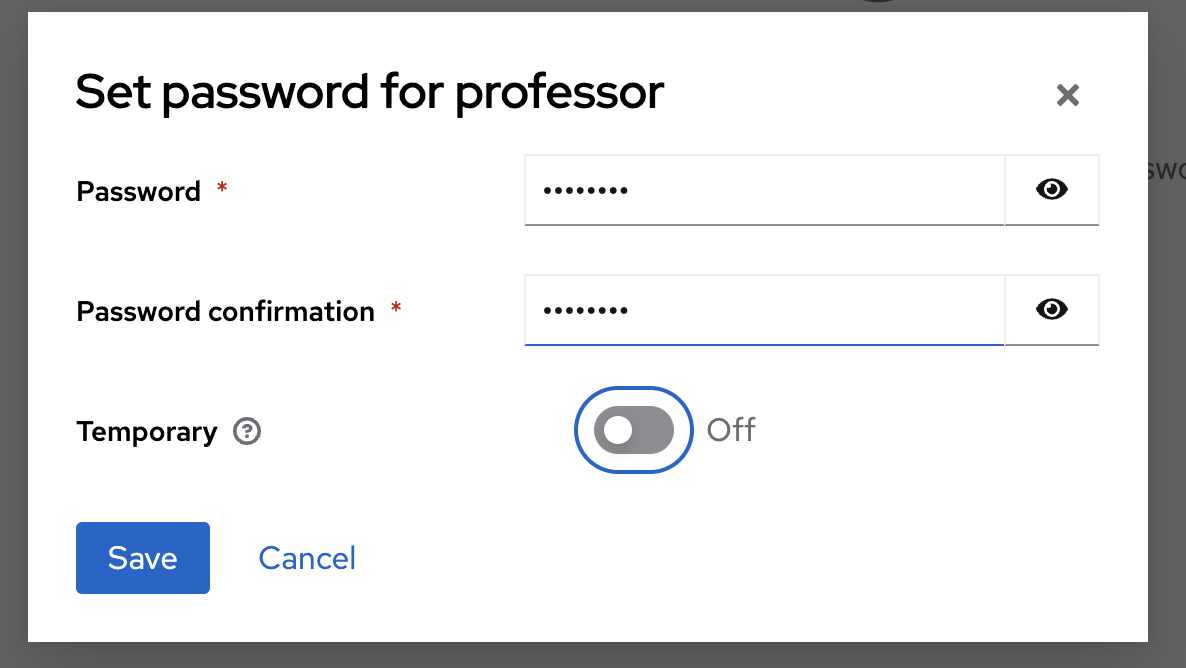Focus the Password confirmation input field
This screenshot has height=668, width=1186.
764,310
